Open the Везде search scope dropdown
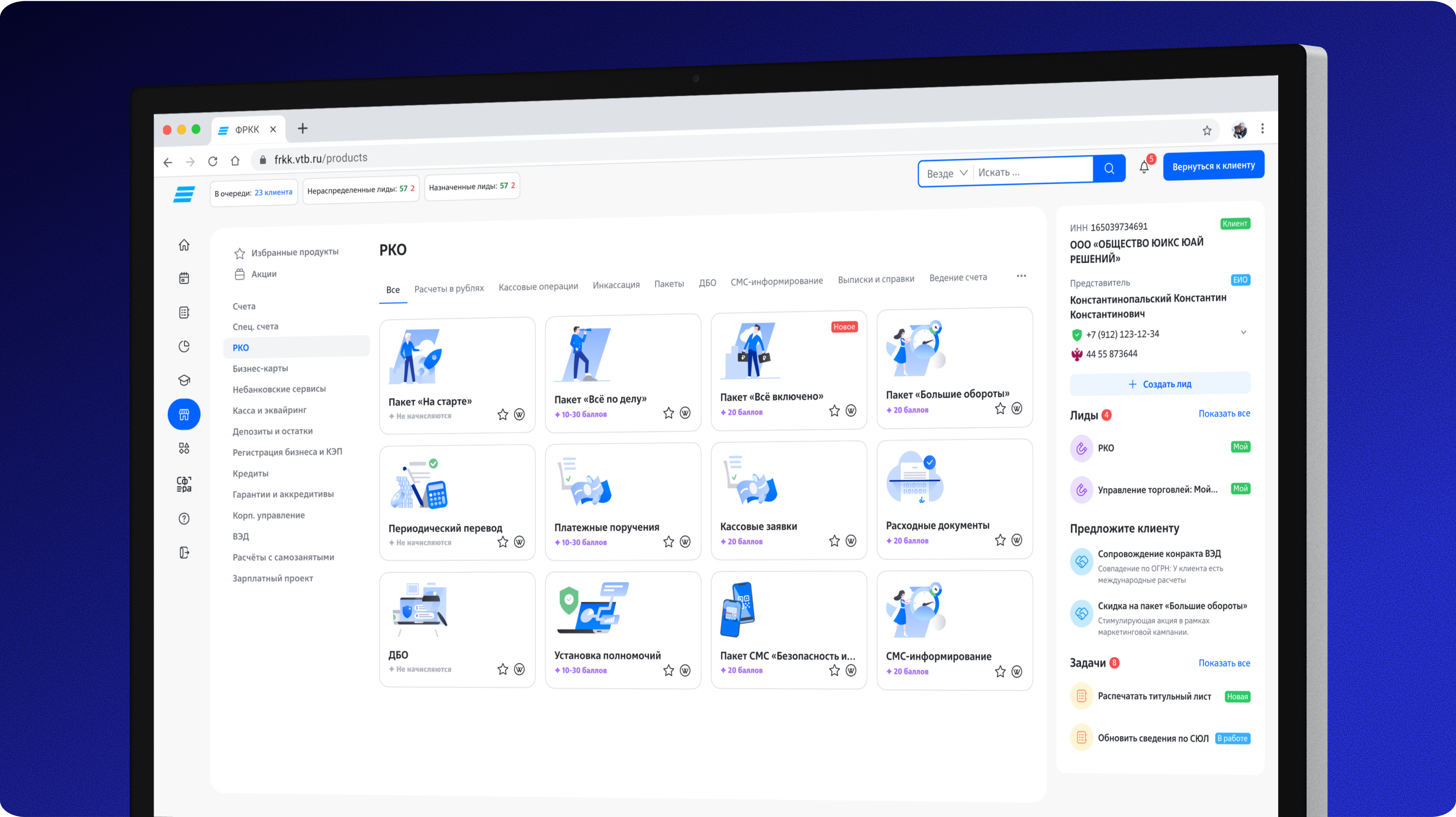 pyautogui.click(x=947, y=173)
